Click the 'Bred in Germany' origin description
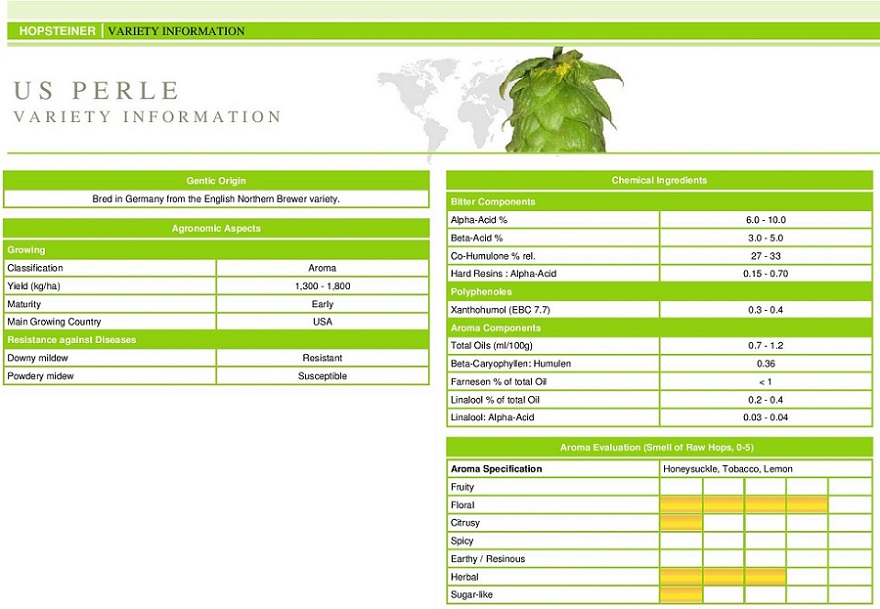Viewport: 880px width, 609px height. 216,199
